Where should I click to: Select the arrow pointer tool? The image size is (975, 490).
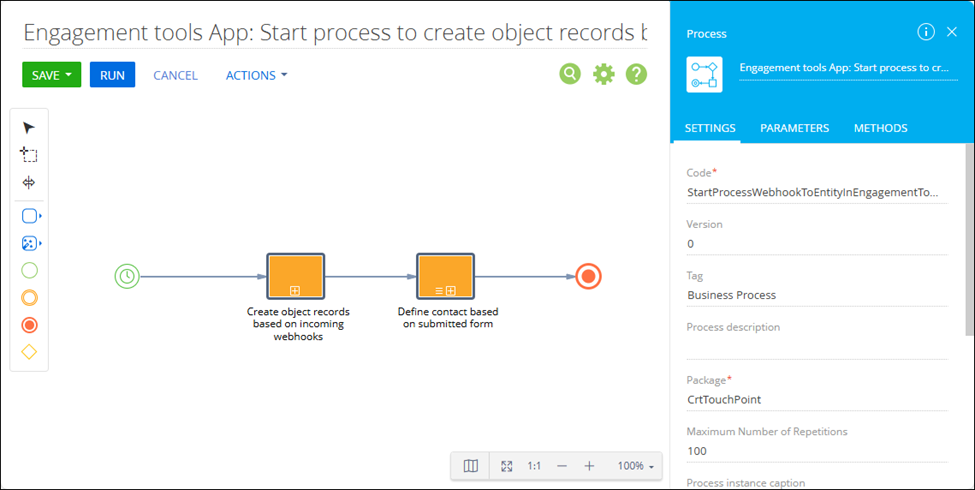pyautogui.click(x=29, y=127)
